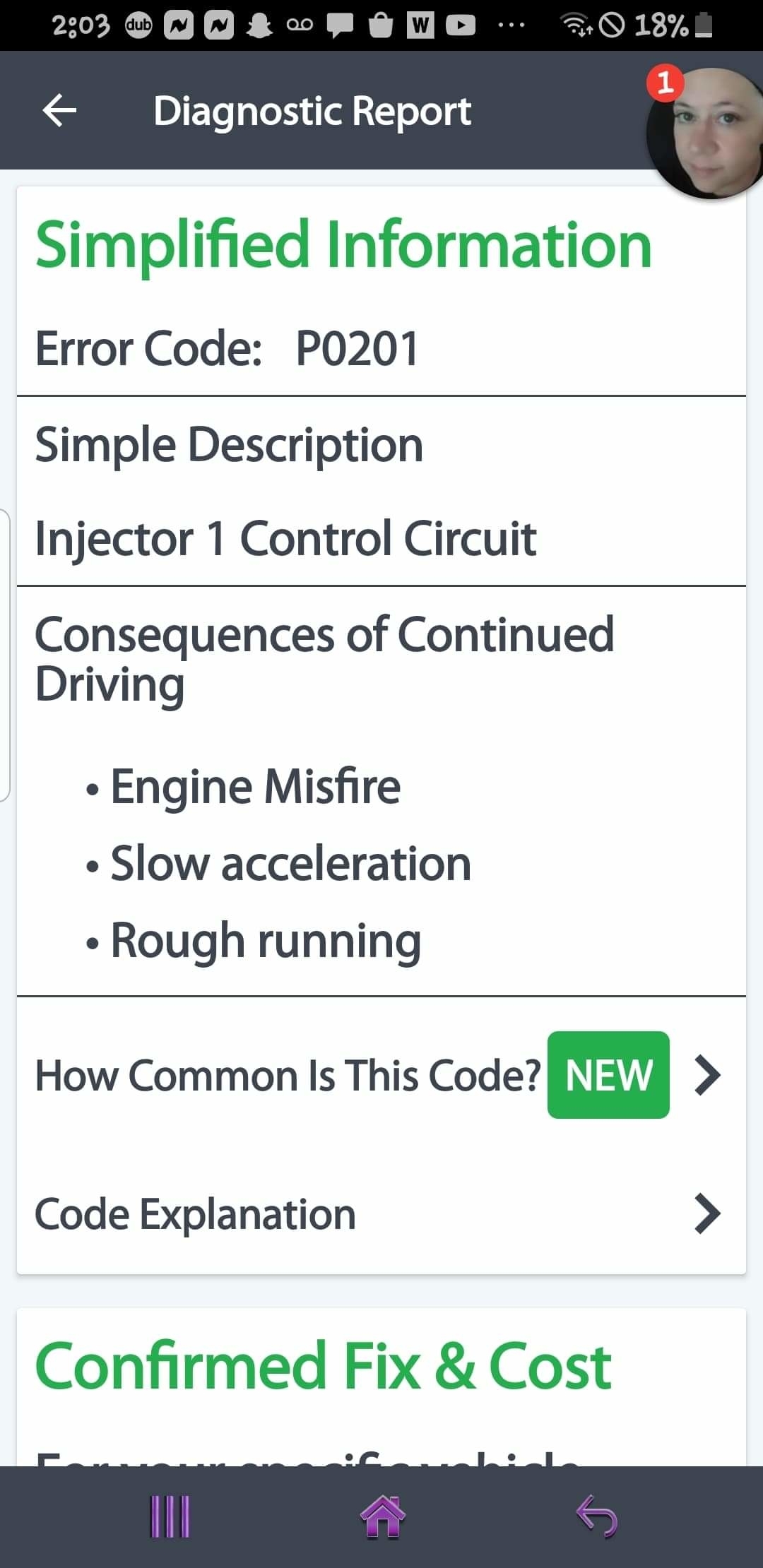Viewport: 763px width, 1568px height.
Task: Expand the Code Explanation chevron
Action: coord(707,1213)
